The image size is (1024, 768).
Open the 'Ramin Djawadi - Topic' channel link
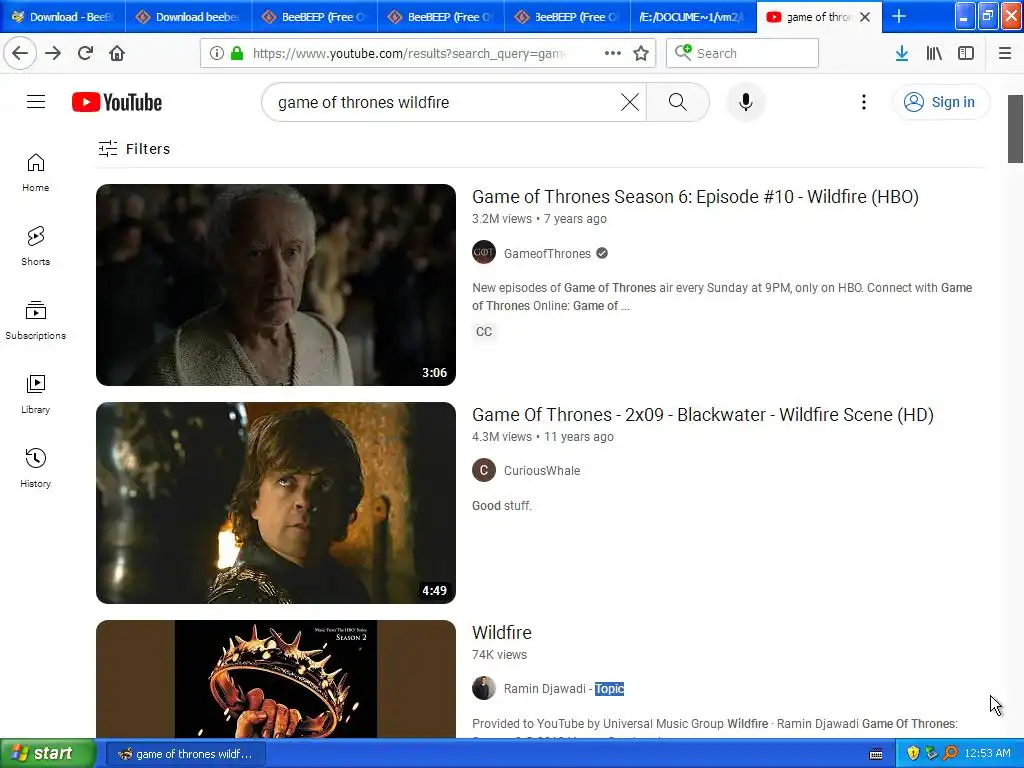tap(564, 688)
